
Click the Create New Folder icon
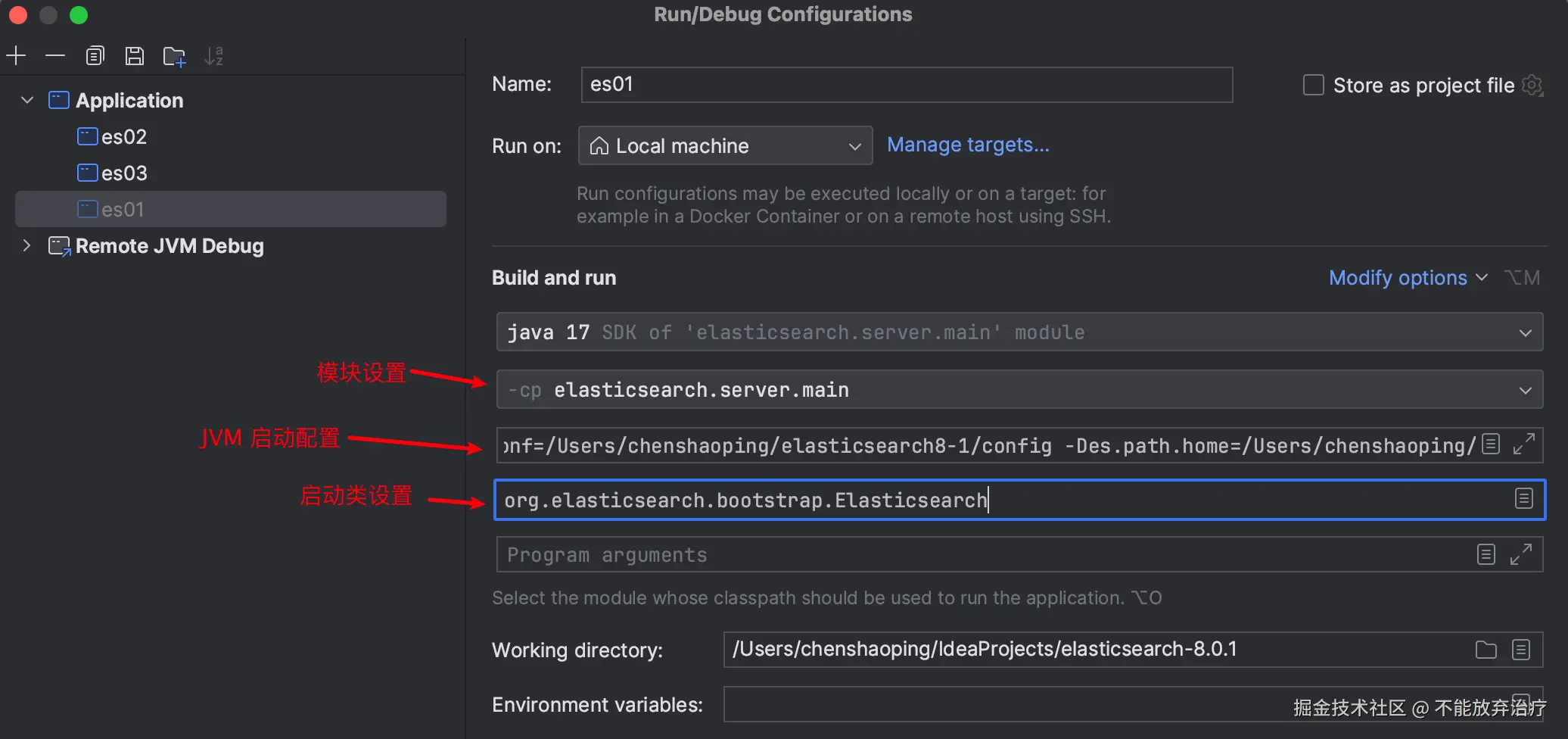(174, 56)
